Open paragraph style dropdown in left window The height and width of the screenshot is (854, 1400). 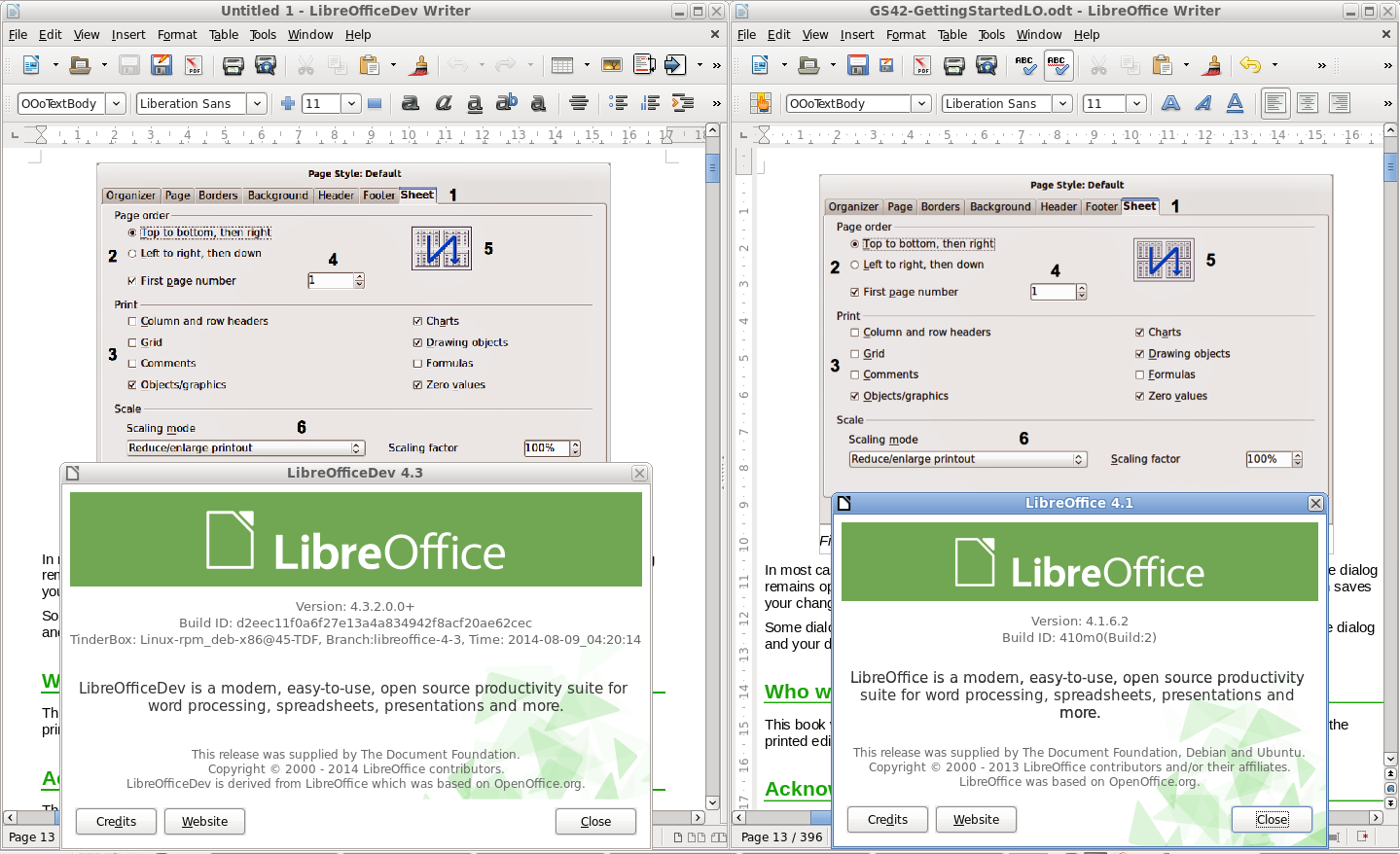point(116,103)
